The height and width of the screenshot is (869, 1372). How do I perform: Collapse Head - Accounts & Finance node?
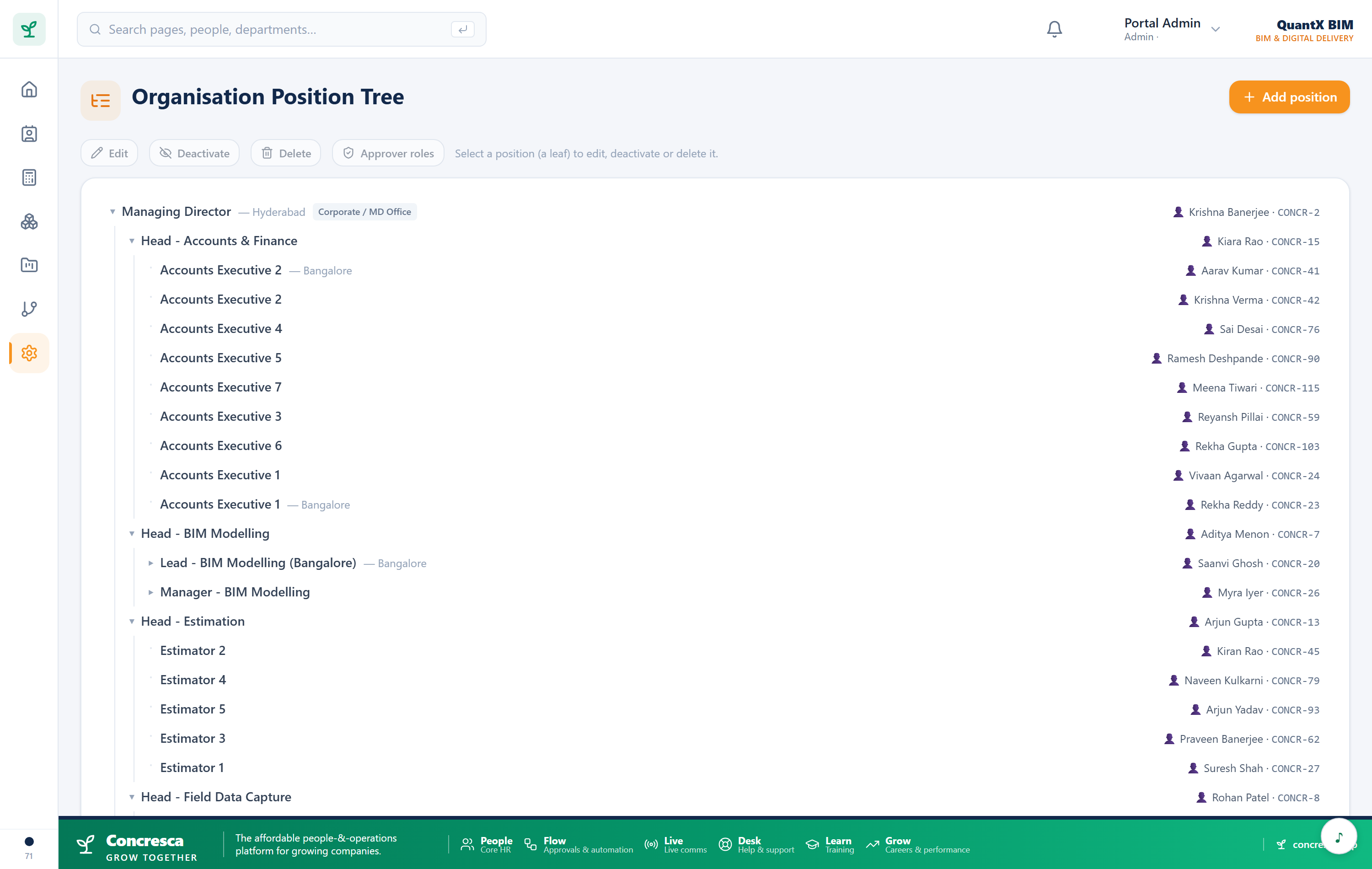132,241
